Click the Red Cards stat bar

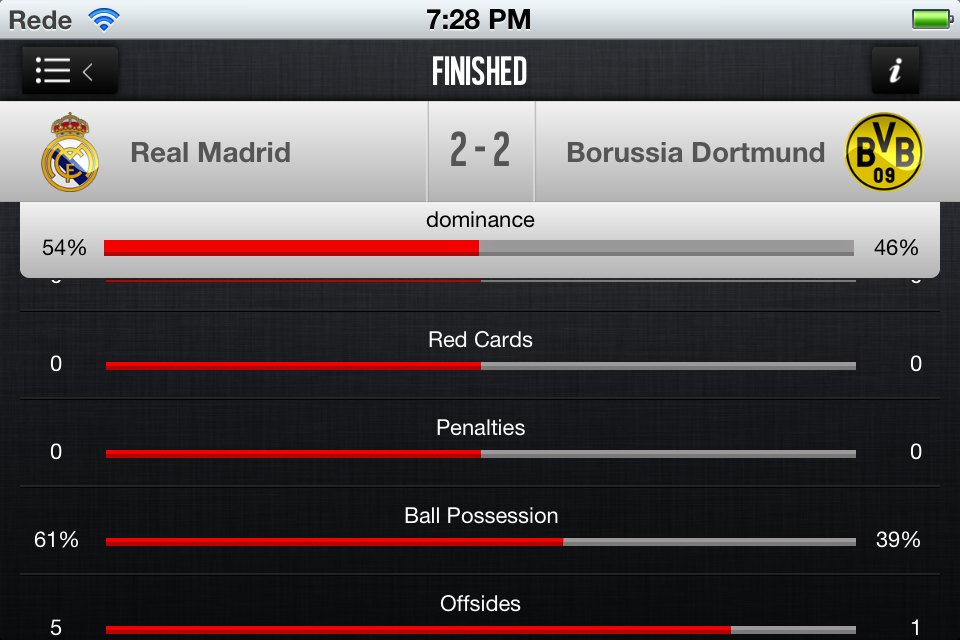pos(480,366)
